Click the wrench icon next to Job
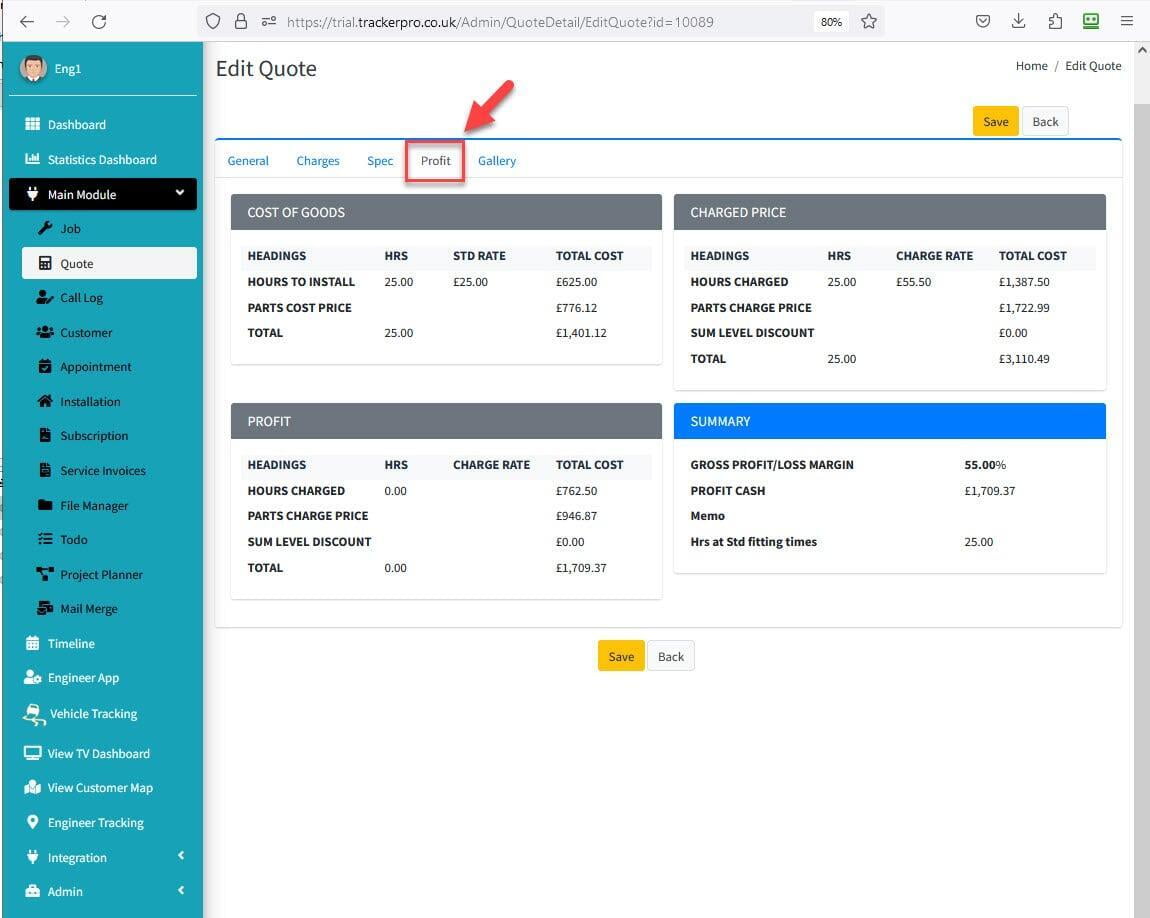 pyautogui.click(x=45, y=228)
